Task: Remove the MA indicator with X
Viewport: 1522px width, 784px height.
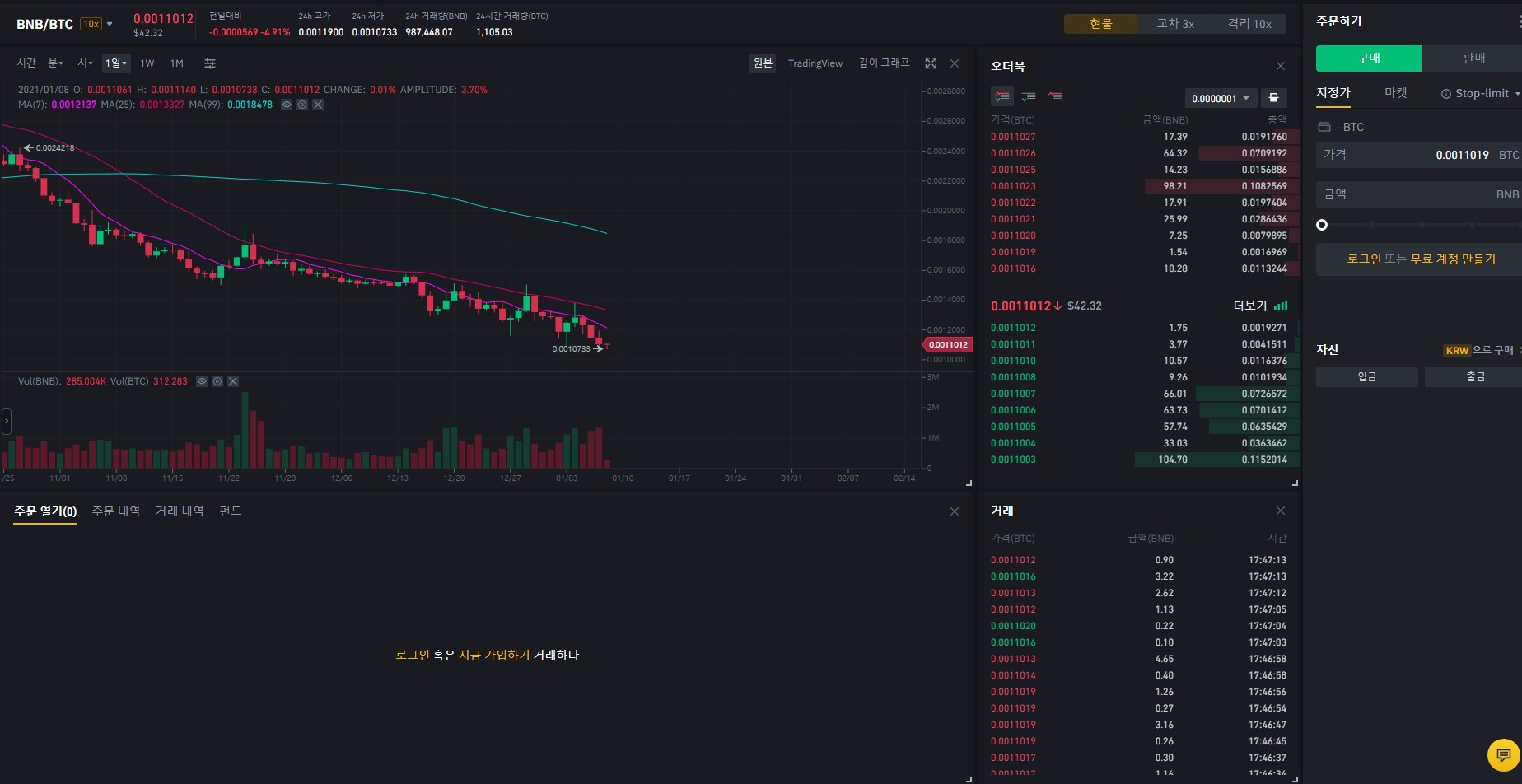Action: click(318, 105)
